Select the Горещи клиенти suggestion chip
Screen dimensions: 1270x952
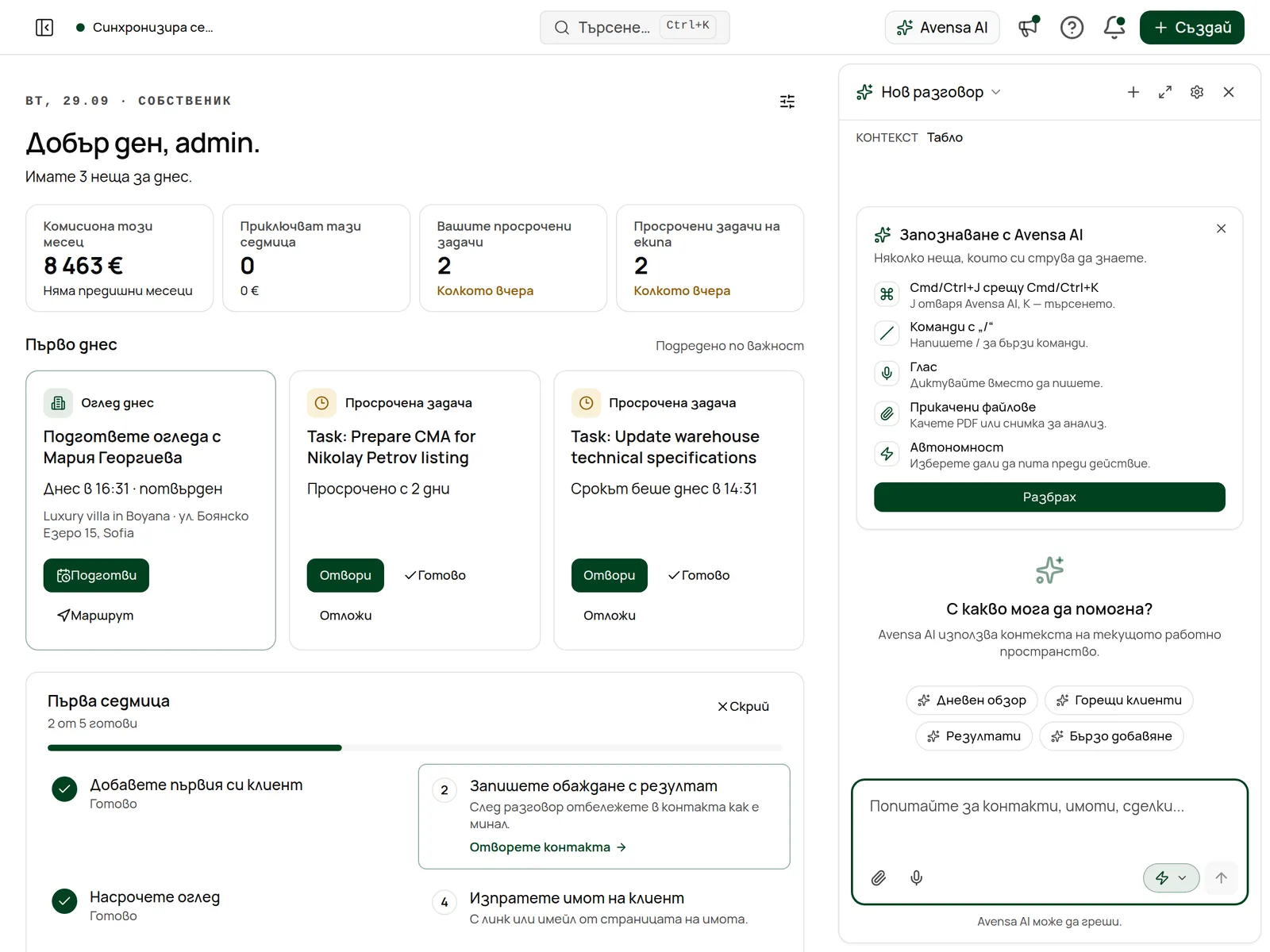coord(1118,700)
